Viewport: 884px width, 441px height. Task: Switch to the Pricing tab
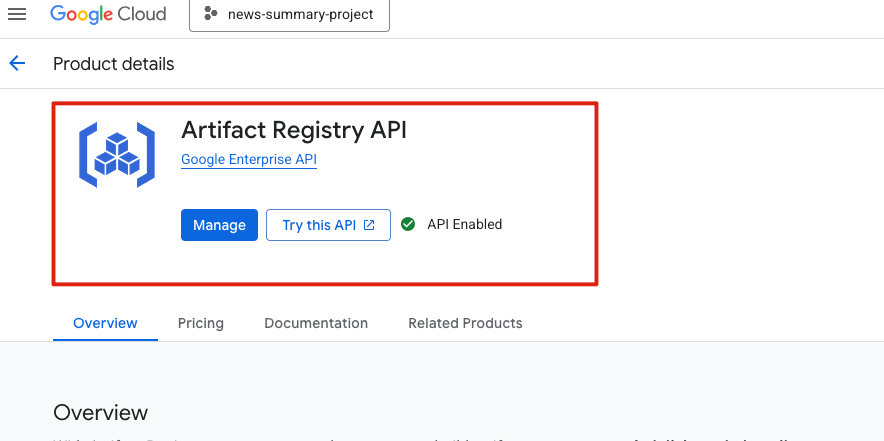click(x=201, y=323)
